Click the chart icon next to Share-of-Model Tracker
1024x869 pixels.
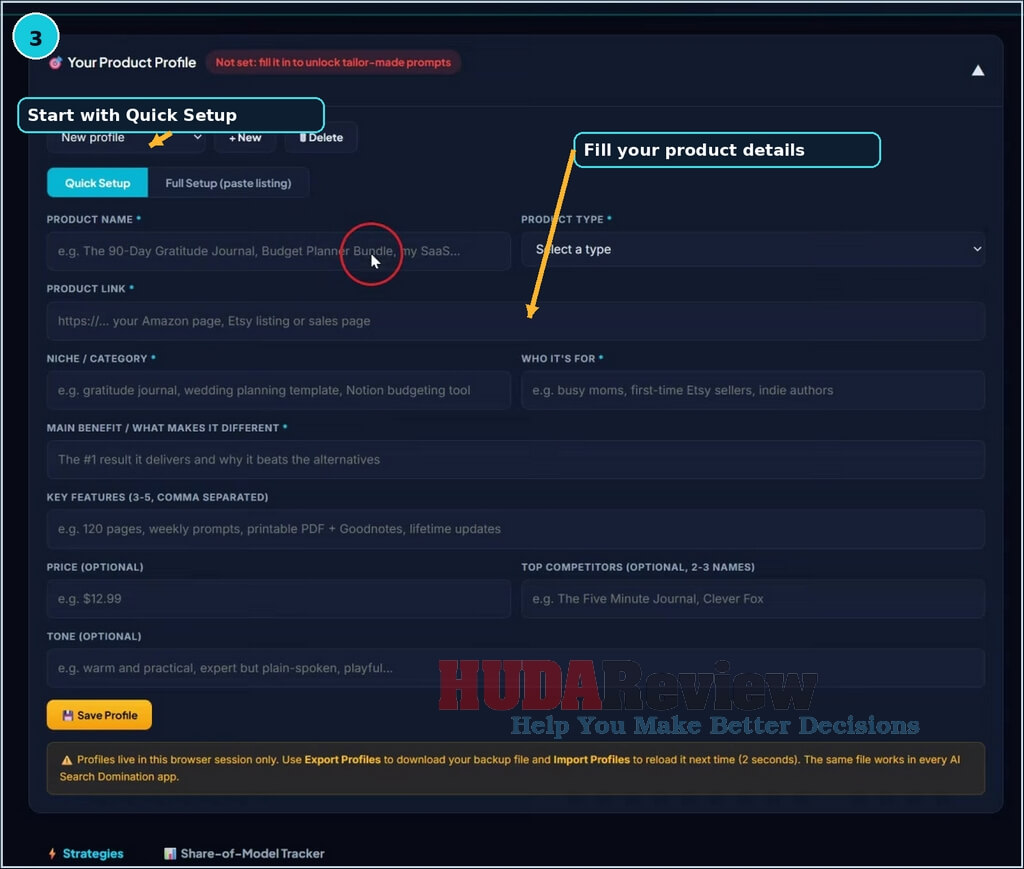point(170,853)
